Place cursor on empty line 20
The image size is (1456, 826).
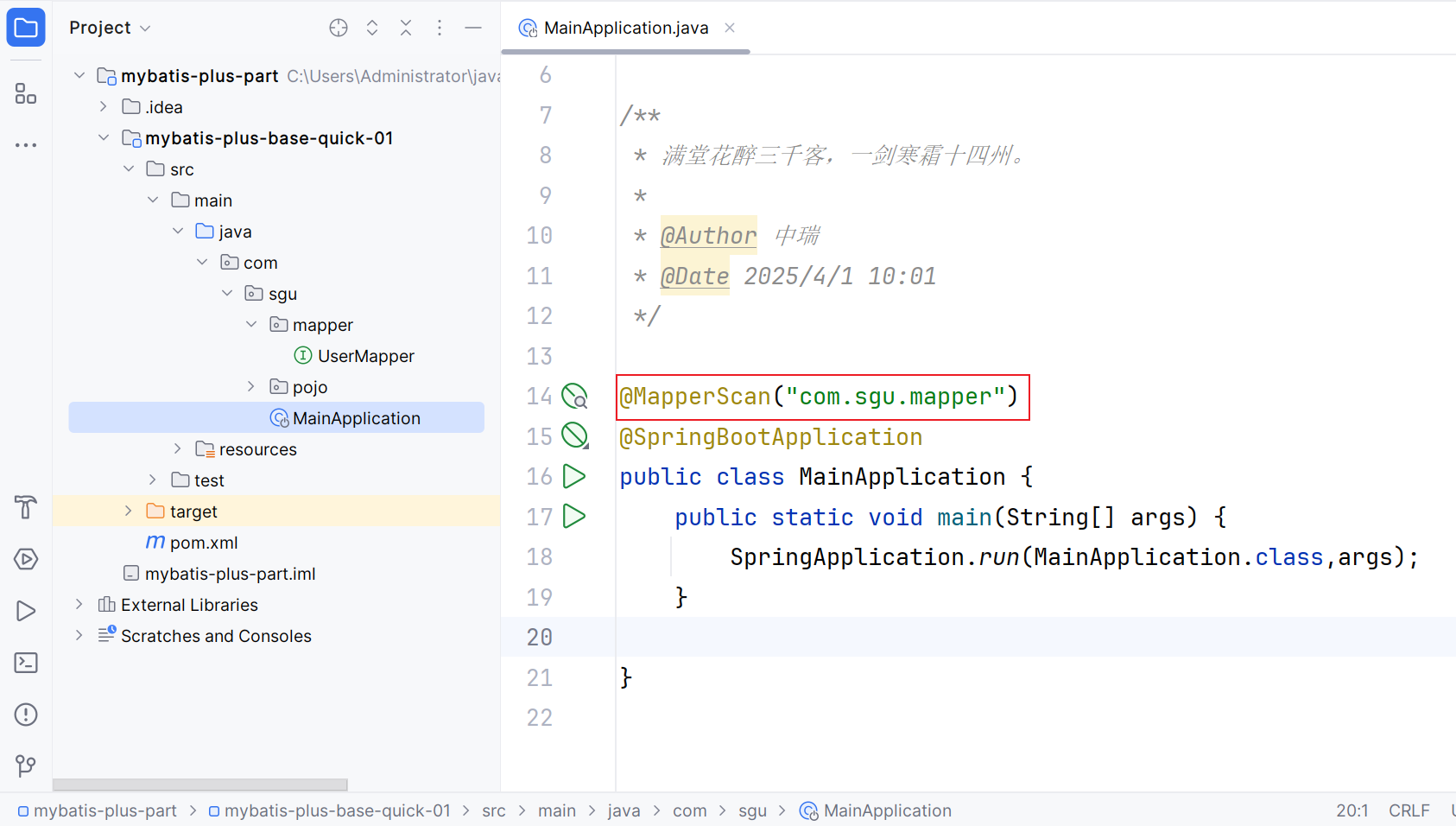1035,637
